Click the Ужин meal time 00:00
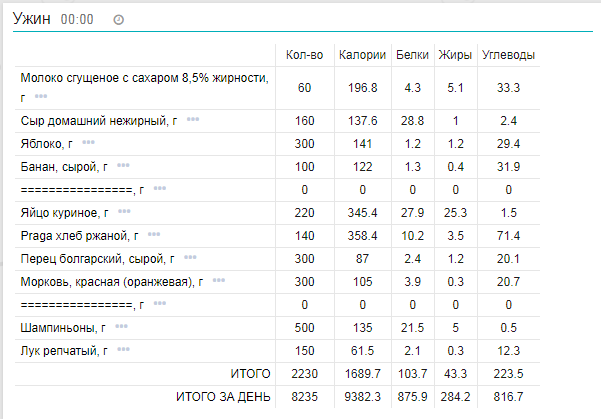 77,20
